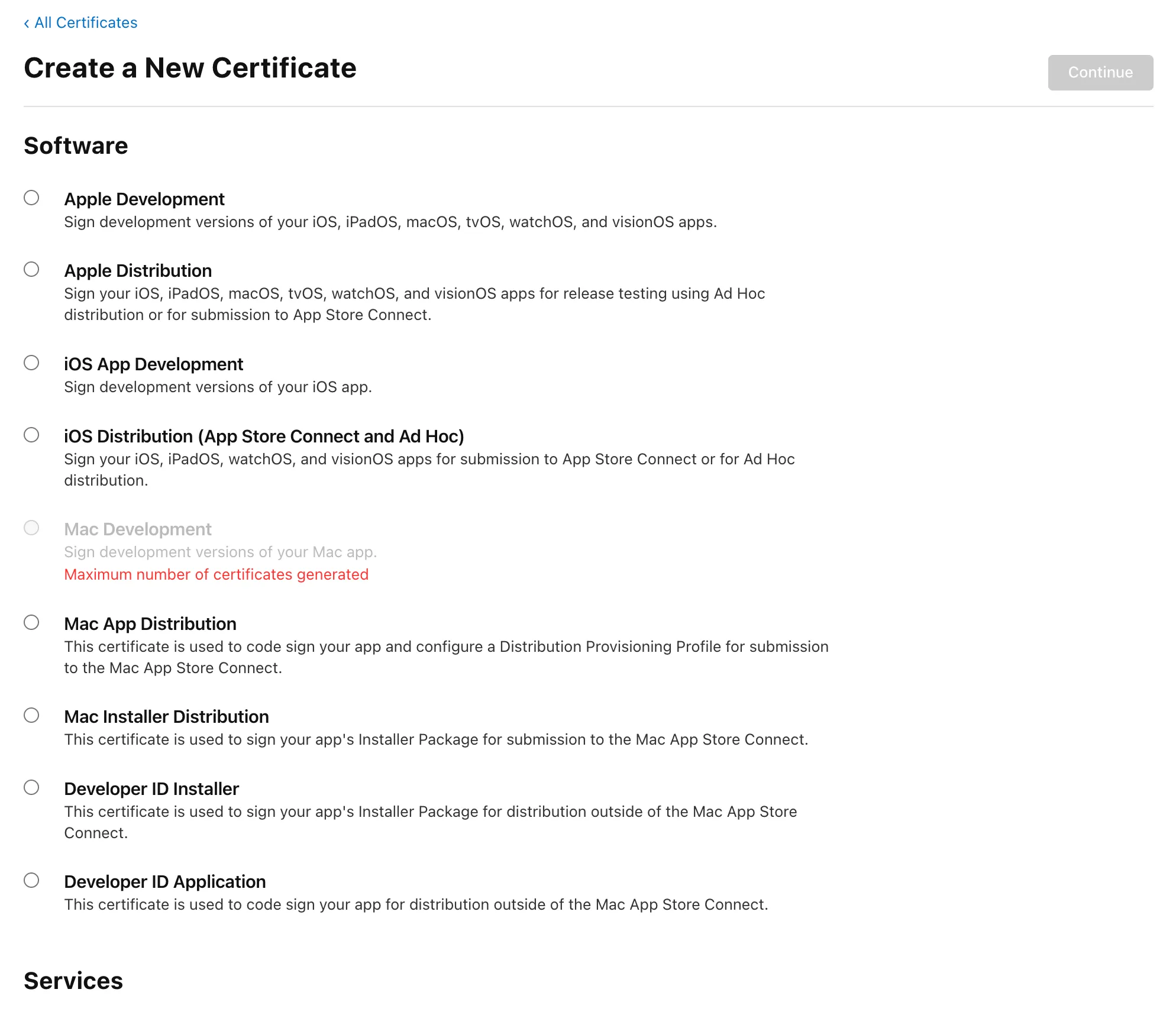This screenshot has height=1015, width=1176.
Task: Click the Mac App Distribution label text
Action: tap(150, 624)
